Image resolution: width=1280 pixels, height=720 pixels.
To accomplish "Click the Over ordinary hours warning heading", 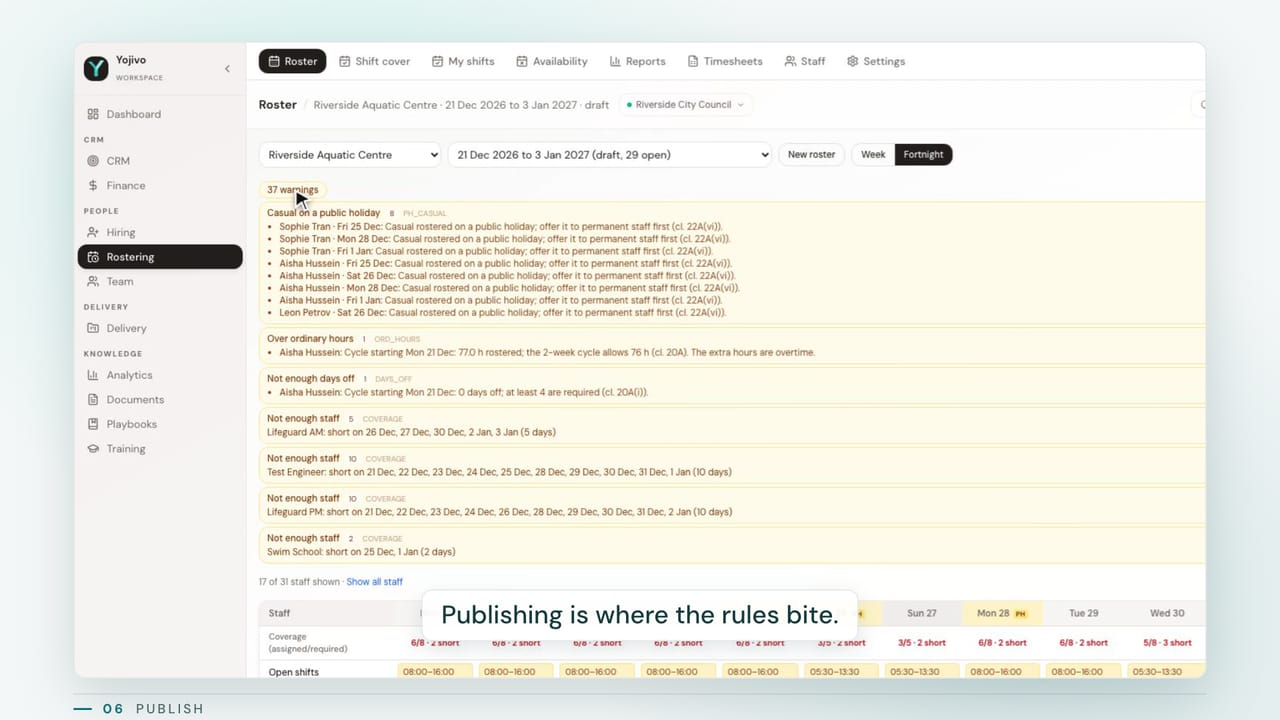I will (x=310, y=339).
